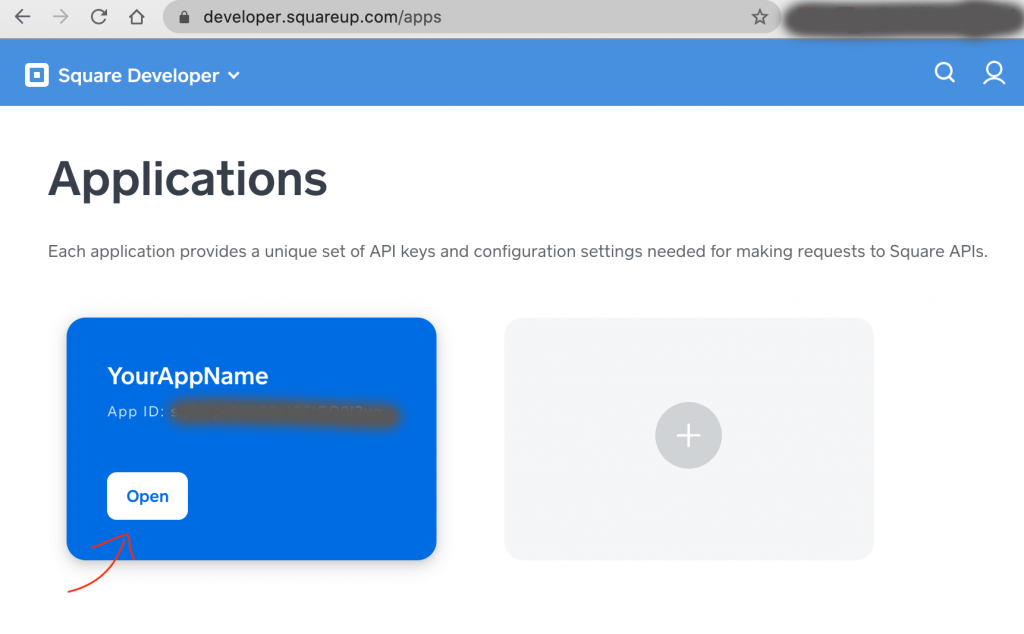Open the browser home page
Image resolution: width=1024 pixels, height=634 pixels.
point(136,17)
